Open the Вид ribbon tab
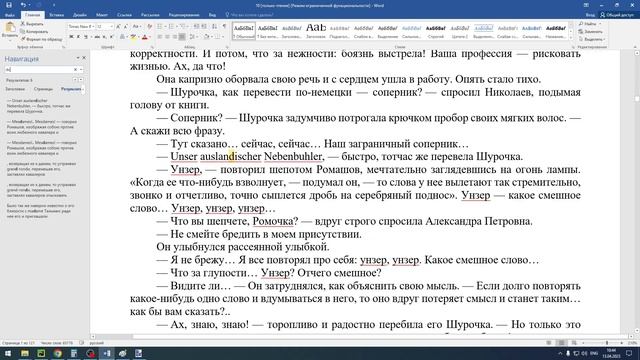The image size is (640, 360). [x=212, y=15]
